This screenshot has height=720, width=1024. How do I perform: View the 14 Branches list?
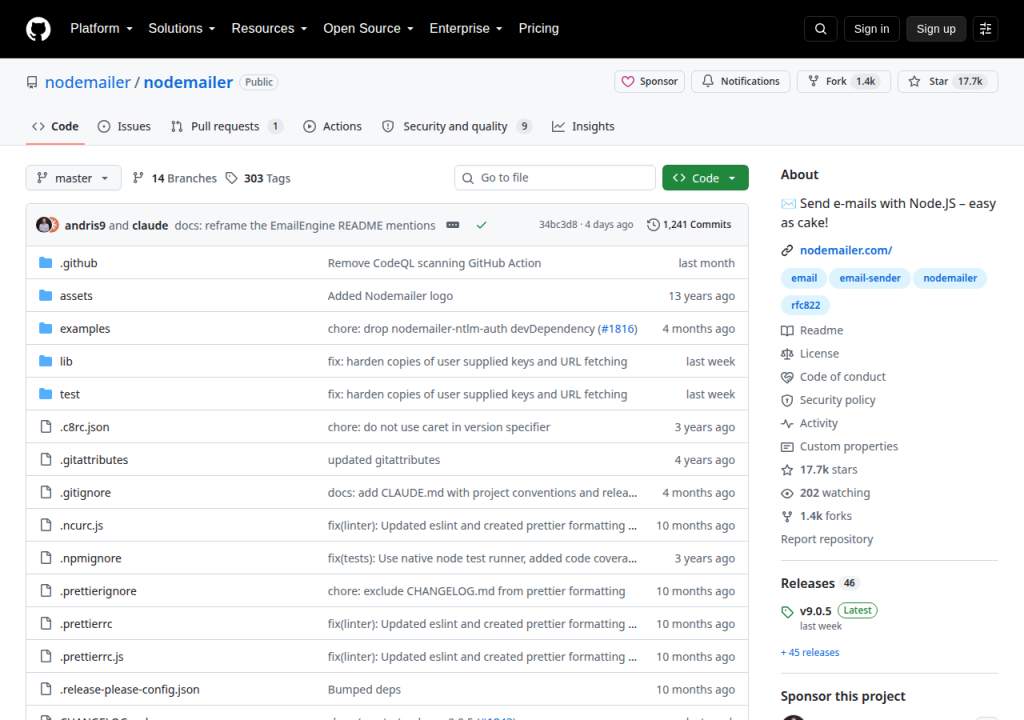coord(174,178)
